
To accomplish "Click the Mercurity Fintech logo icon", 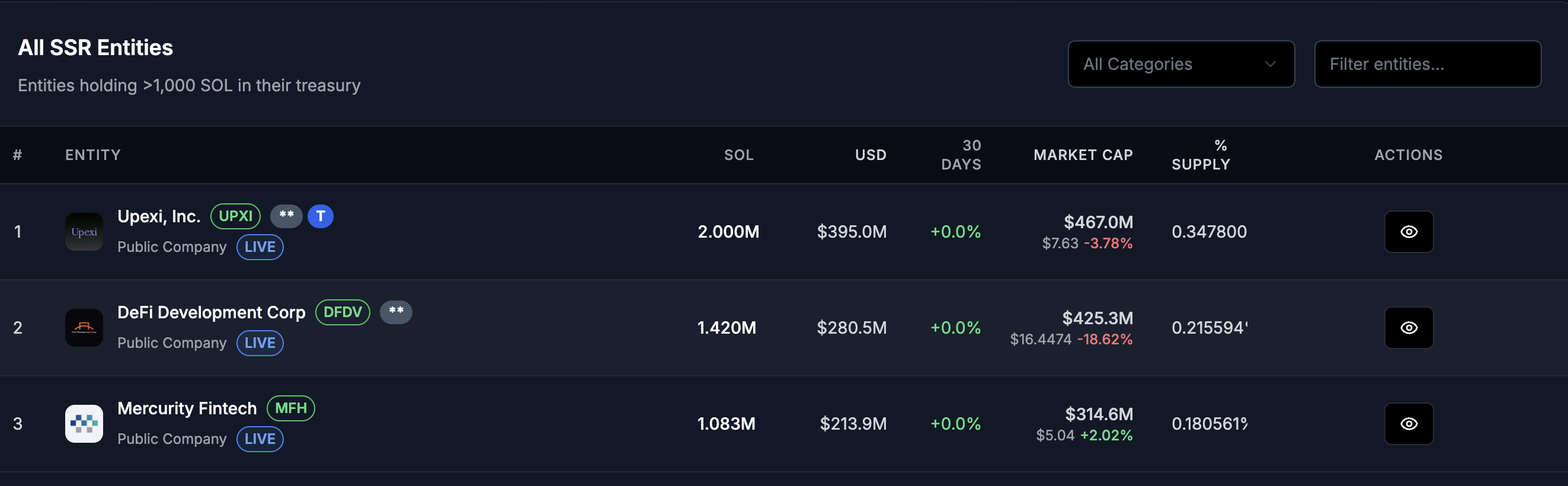I will 84,424.
